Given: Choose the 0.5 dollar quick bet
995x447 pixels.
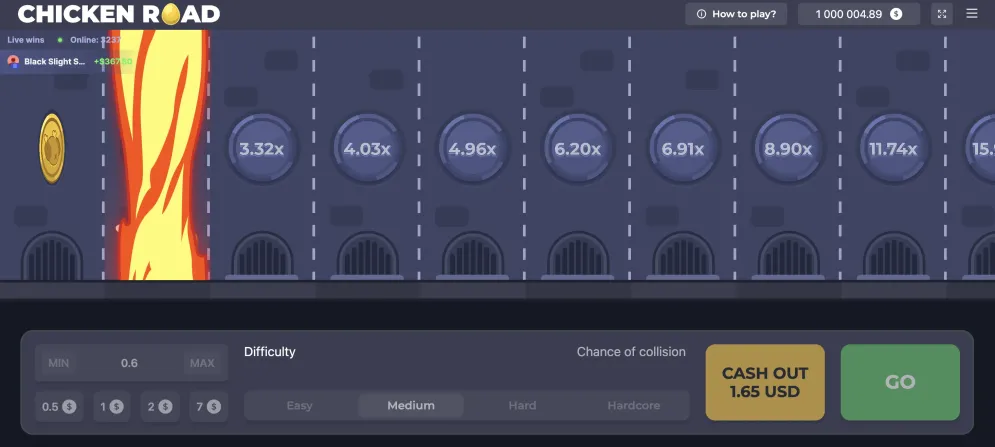Looking at the screenshot, I should 59,406.
